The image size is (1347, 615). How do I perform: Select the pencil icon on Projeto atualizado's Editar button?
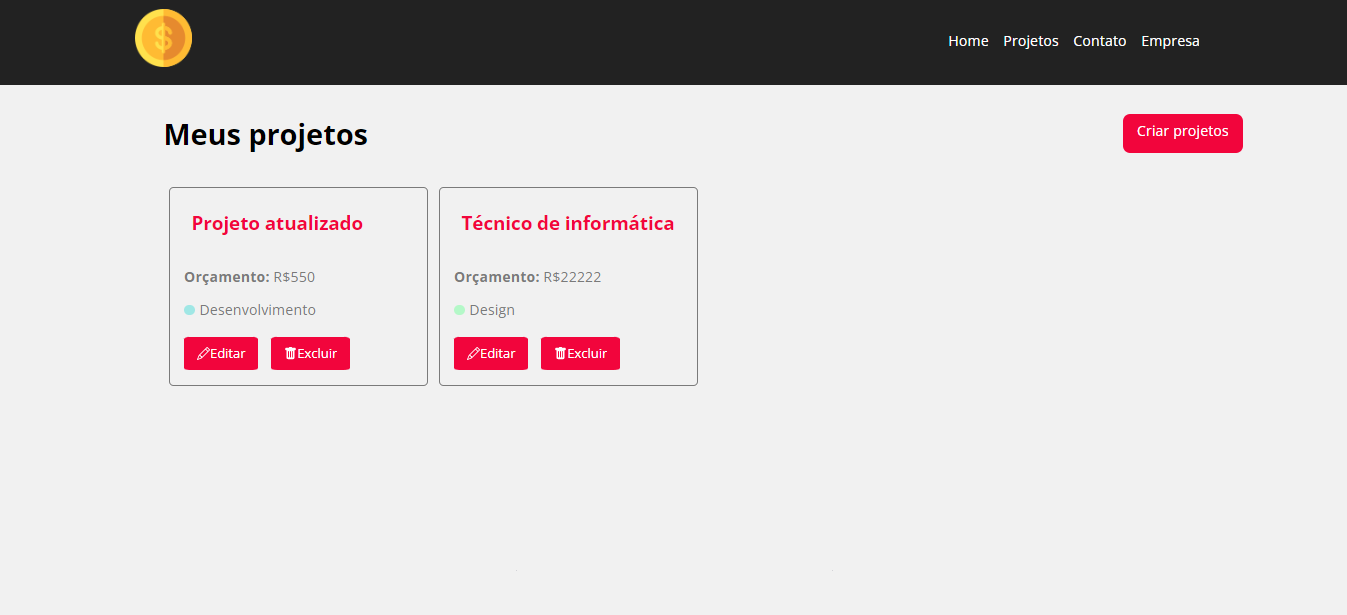coord(204,353)
